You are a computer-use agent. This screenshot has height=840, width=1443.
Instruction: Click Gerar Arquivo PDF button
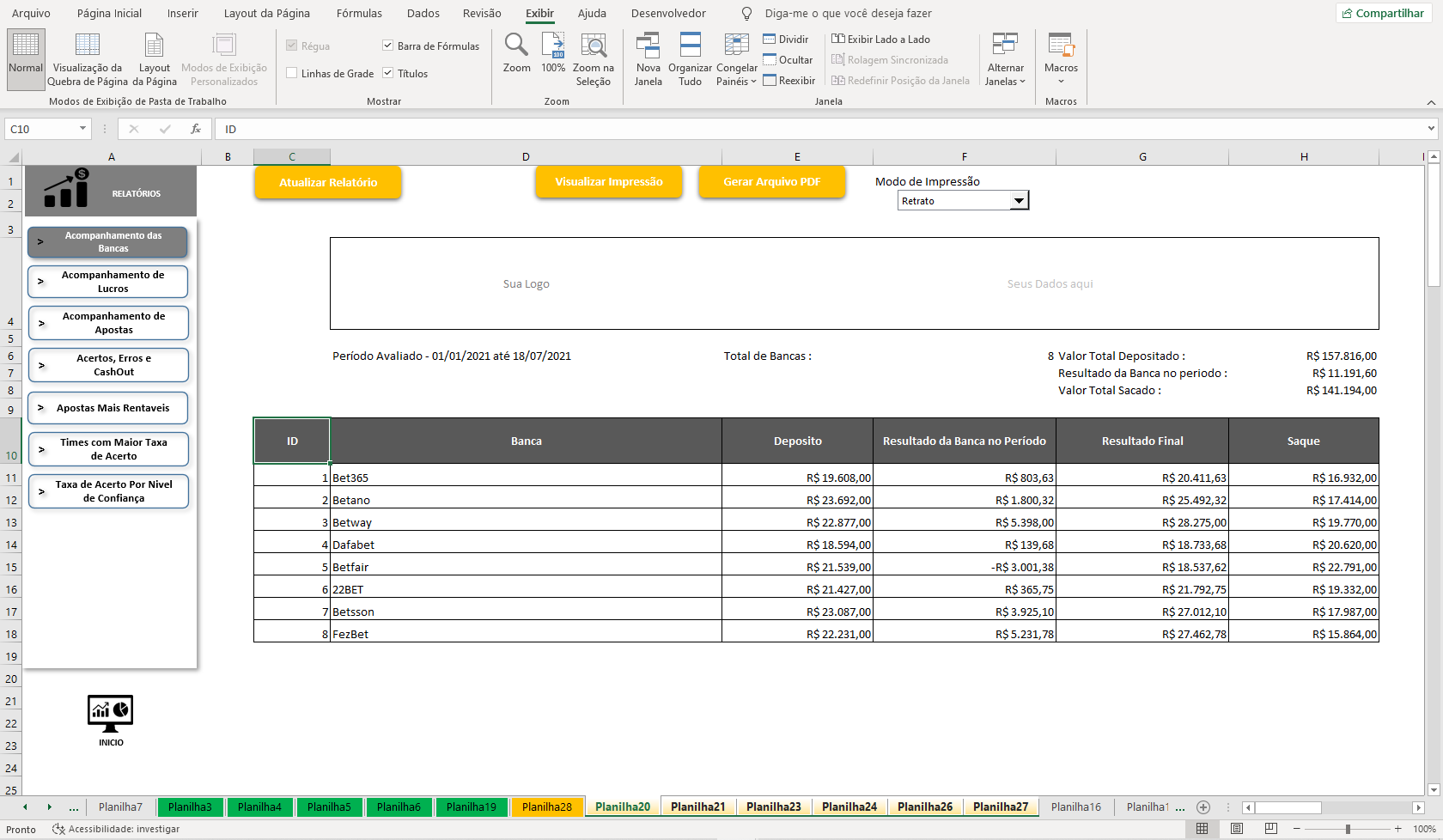[771, 182]
